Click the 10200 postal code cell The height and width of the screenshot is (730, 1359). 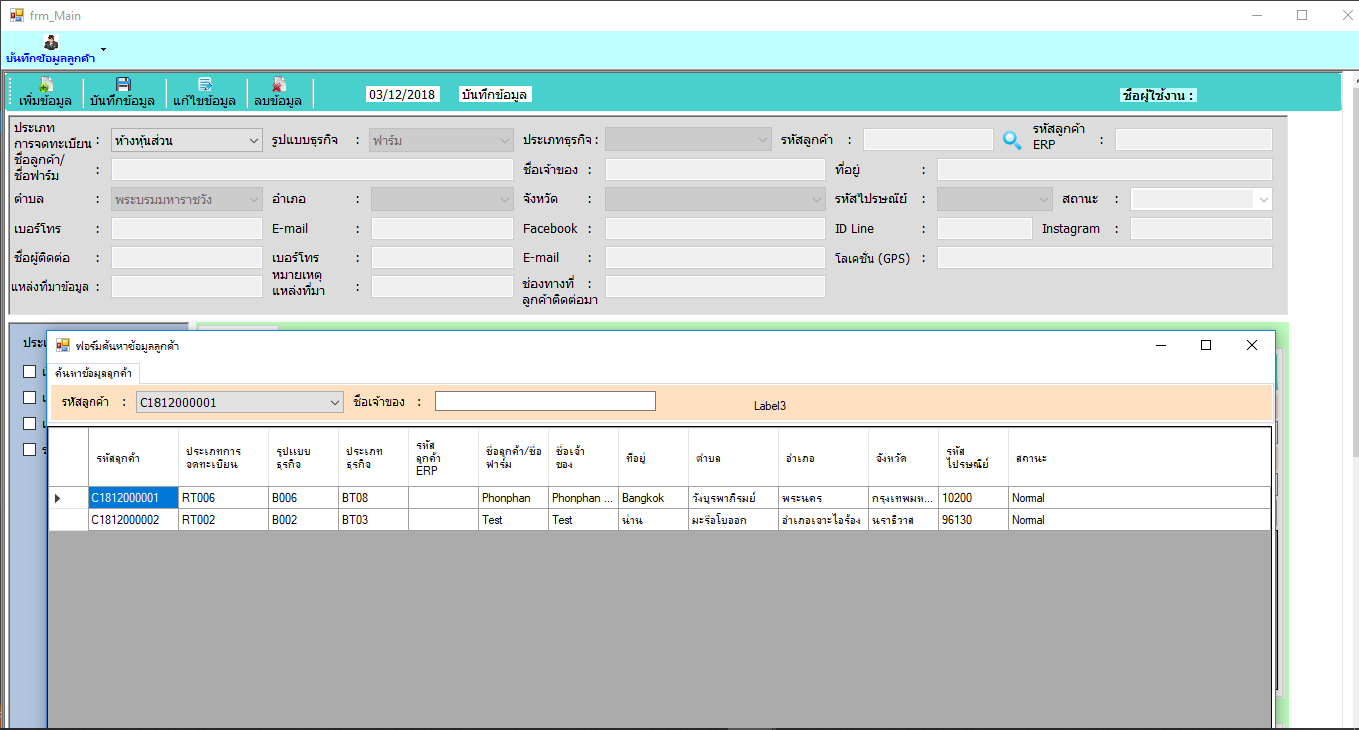(x=973, y=498)
